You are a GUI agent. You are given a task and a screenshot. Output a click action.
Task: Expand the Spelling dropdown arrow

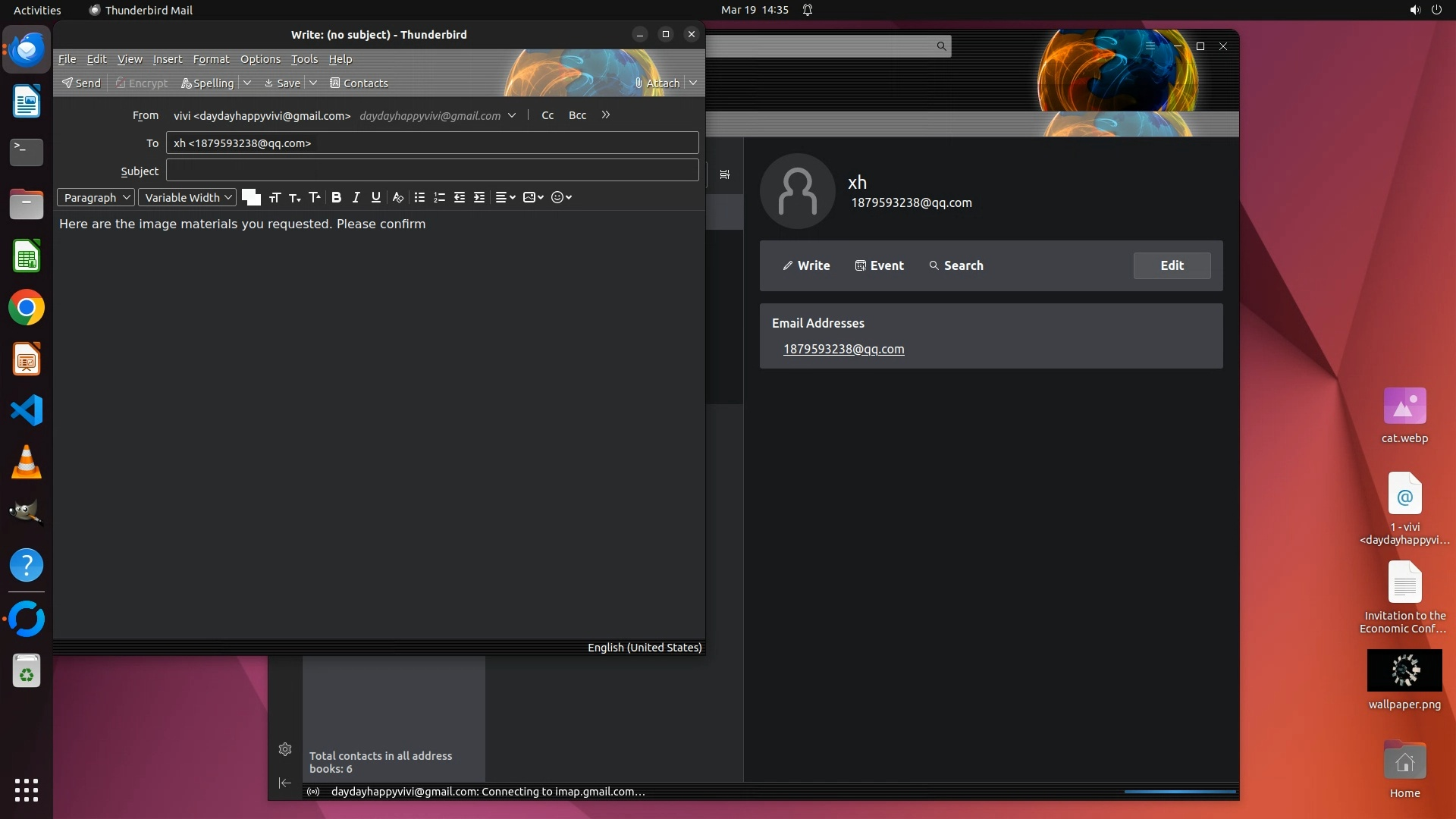(x=247, y=83)
